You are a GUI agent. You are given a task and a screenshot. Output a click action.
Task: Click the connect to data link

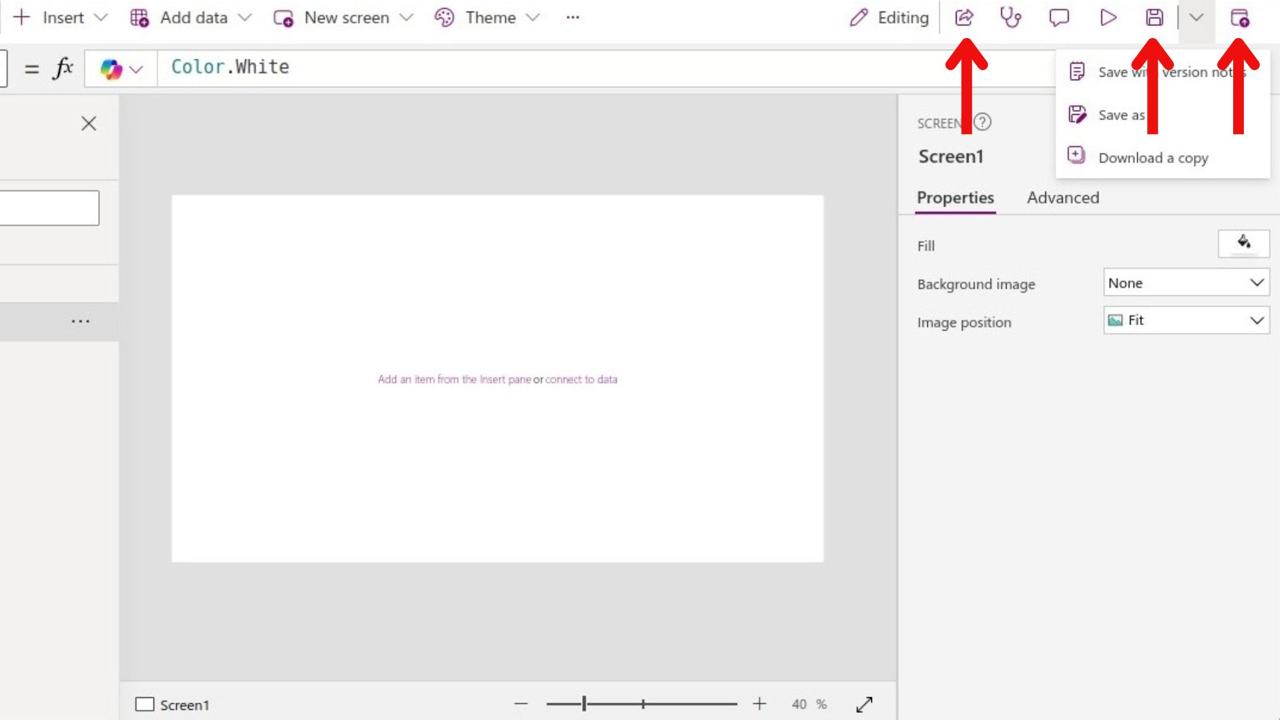coord(581,380)
